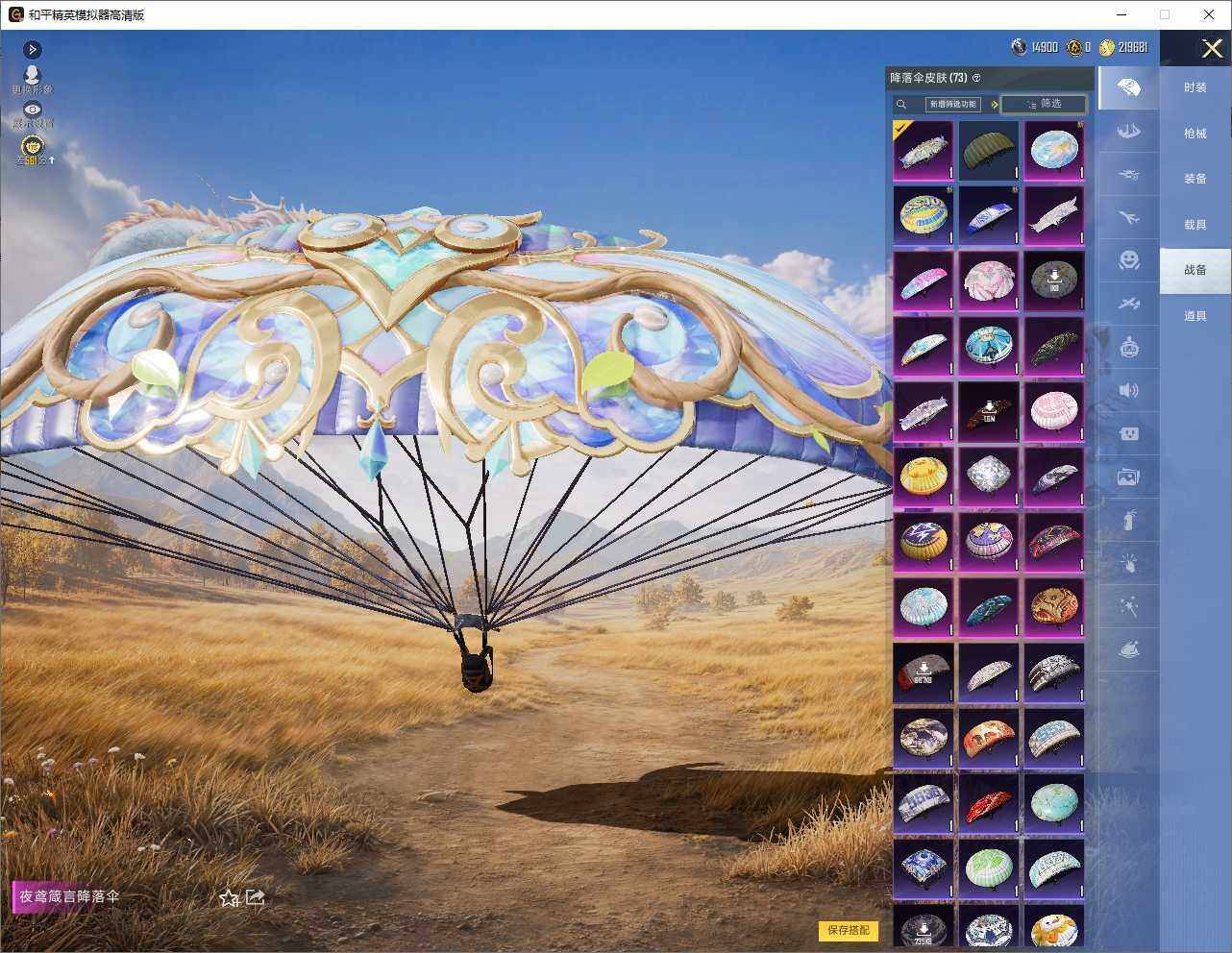The image size is (1232, 953).
Task: Select the red patterned parachute skin thumbnail
Action: pos(989,804)
